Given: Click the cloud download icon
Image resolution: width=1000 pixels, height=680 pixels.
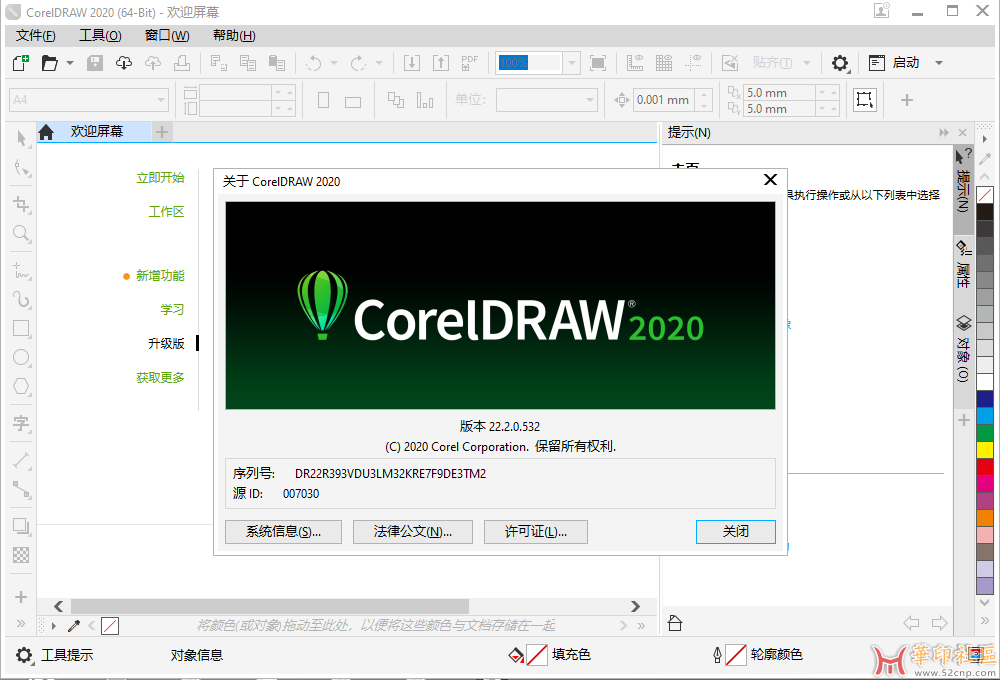Looking at the screenshot, I should tap(124, 63).
